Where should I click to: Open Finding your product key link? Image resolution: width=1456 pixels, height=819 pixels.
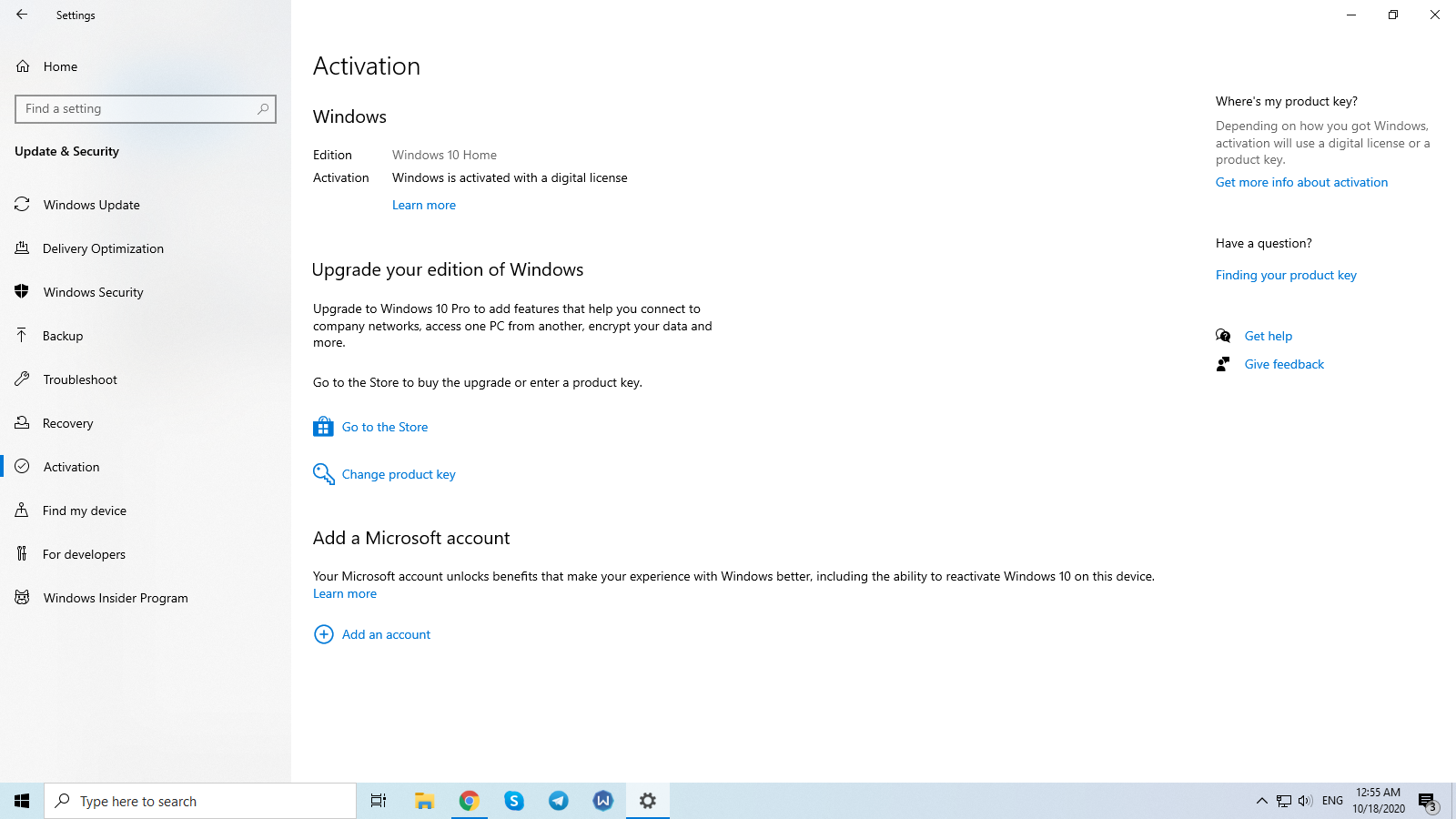1286,275
